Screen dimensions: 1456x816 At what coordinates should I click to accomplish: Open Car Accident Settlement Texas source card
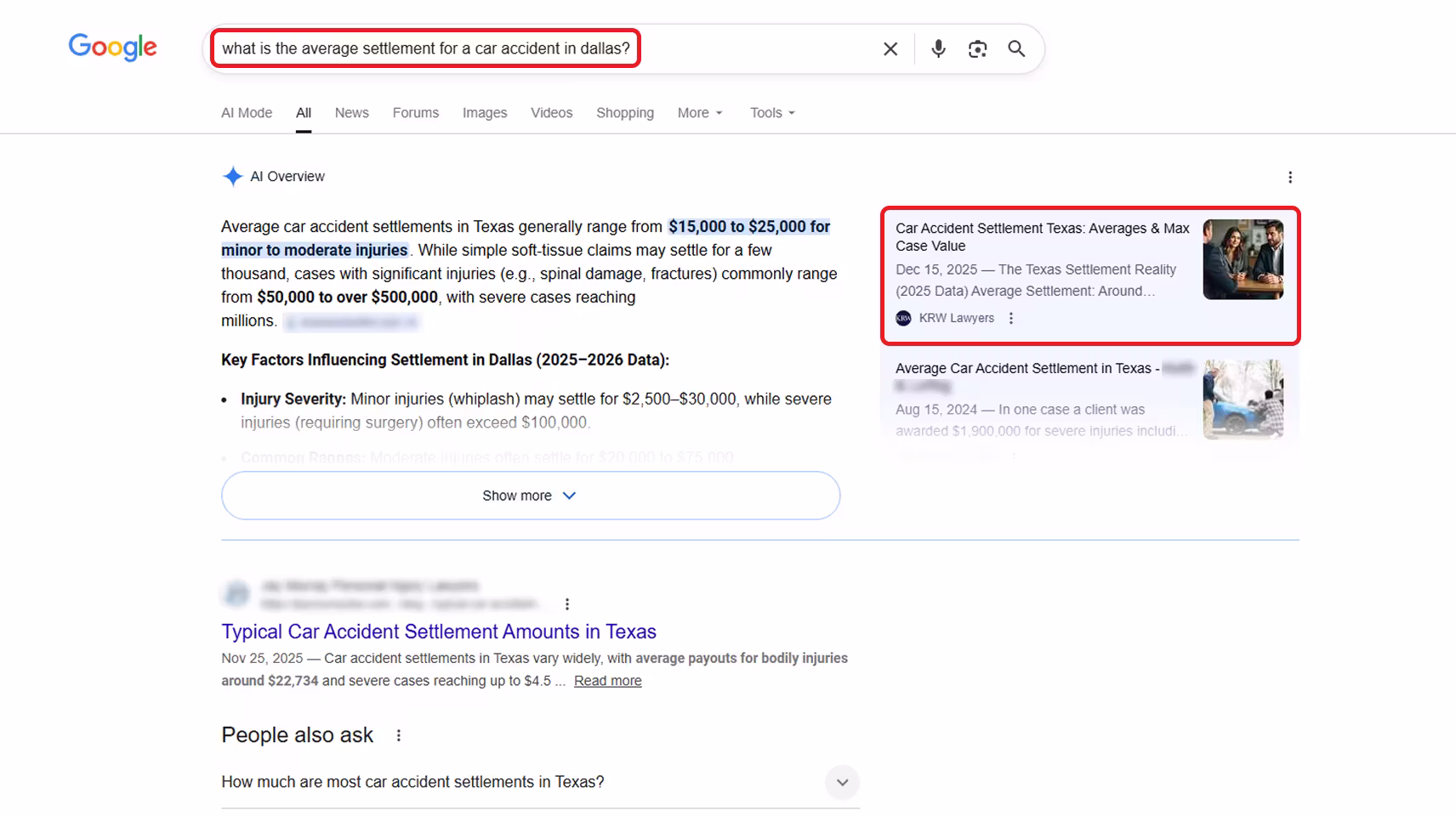pos(1090,275)
